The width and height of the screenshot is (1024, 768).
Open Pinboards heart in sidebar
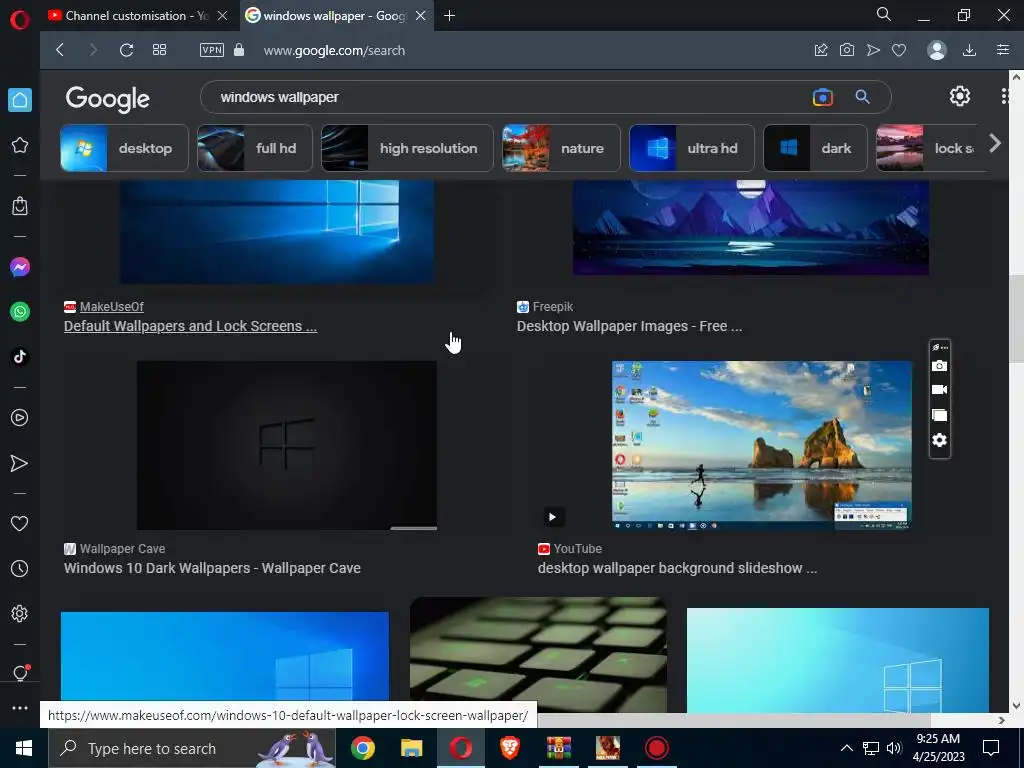(20, 524)
